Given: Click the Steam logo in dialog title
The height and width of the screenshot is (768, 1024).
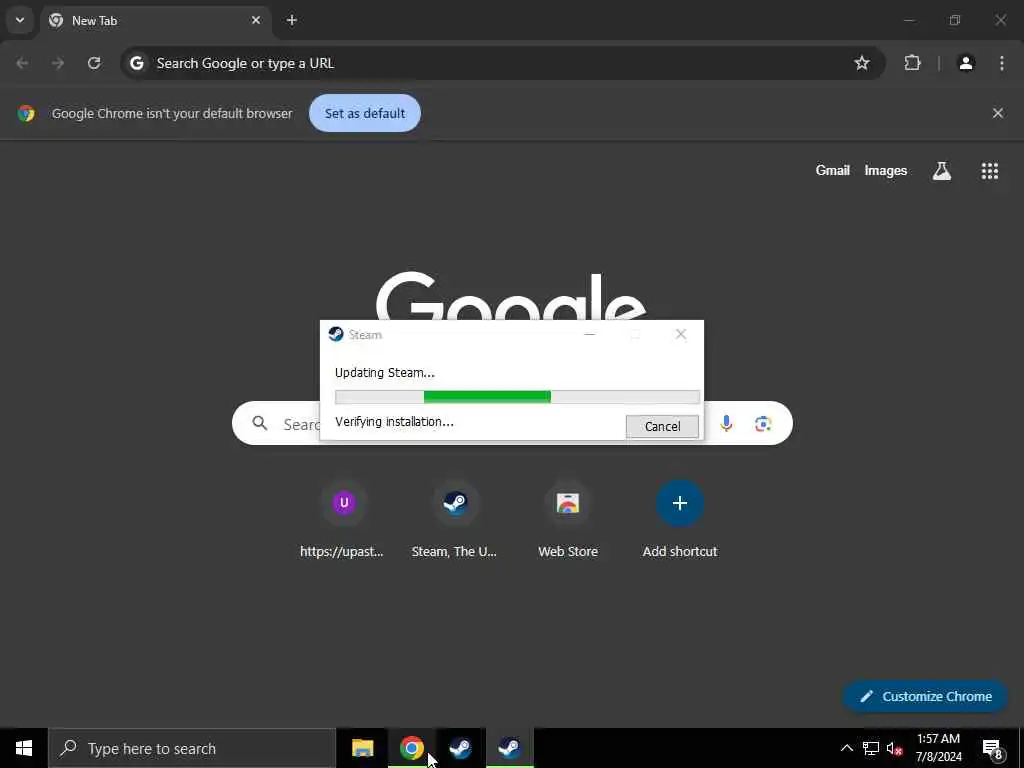Looking at the screenshot, I should coord(336,334).
